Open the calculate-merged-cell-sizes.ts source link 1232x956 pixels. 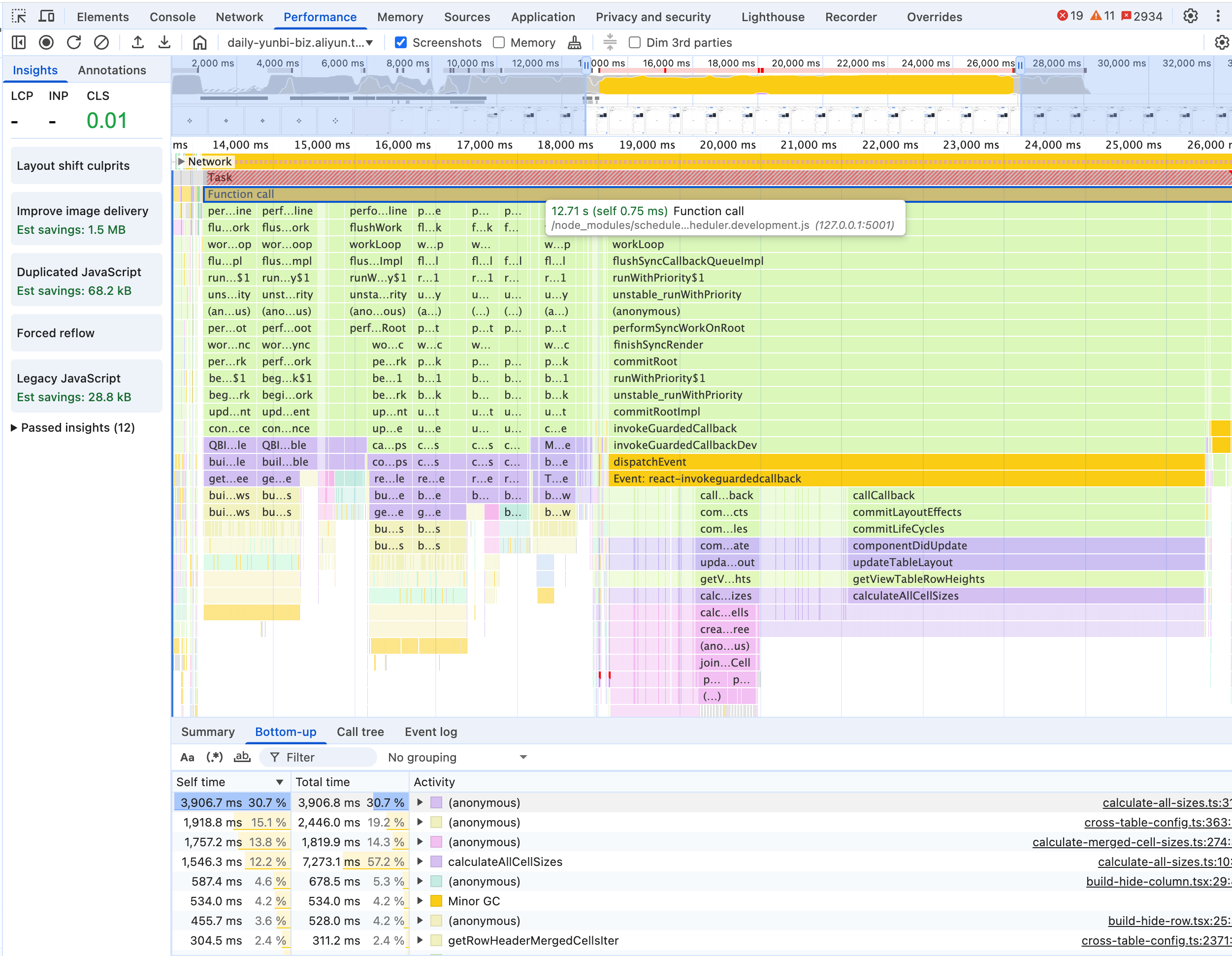(x=1131, y=841)
